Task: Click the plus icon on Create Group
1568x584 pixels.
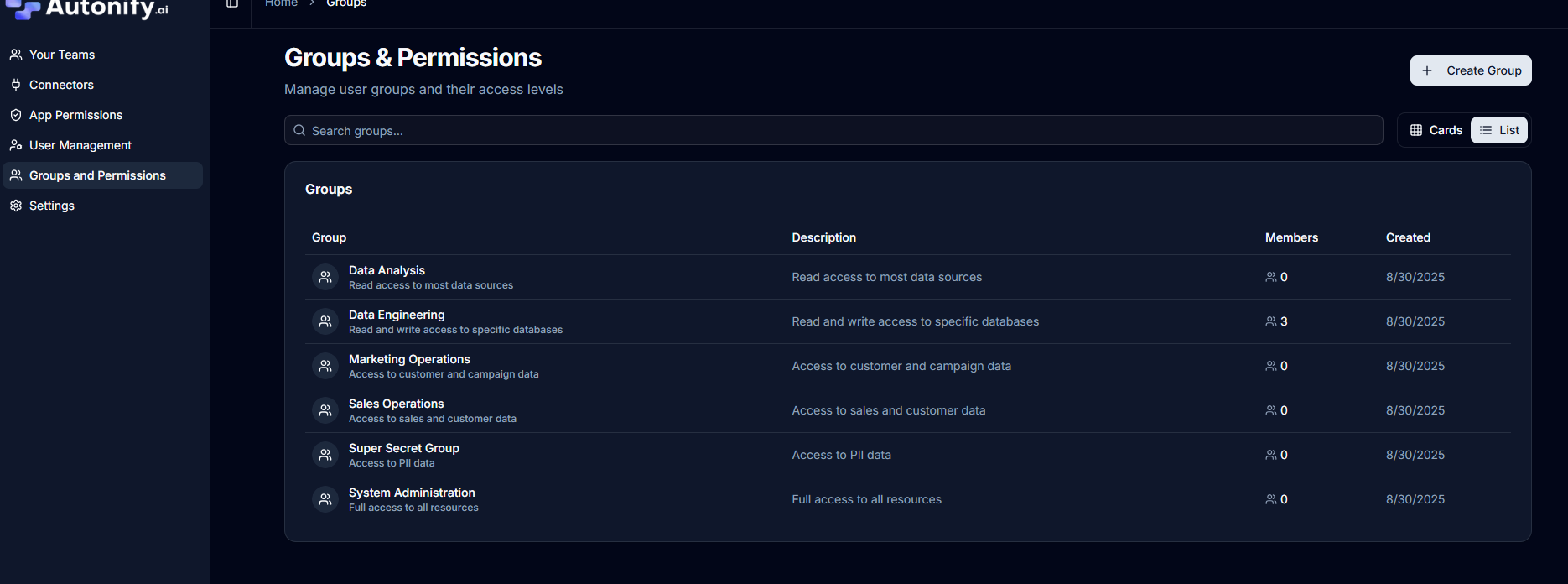Action: 1427,70
